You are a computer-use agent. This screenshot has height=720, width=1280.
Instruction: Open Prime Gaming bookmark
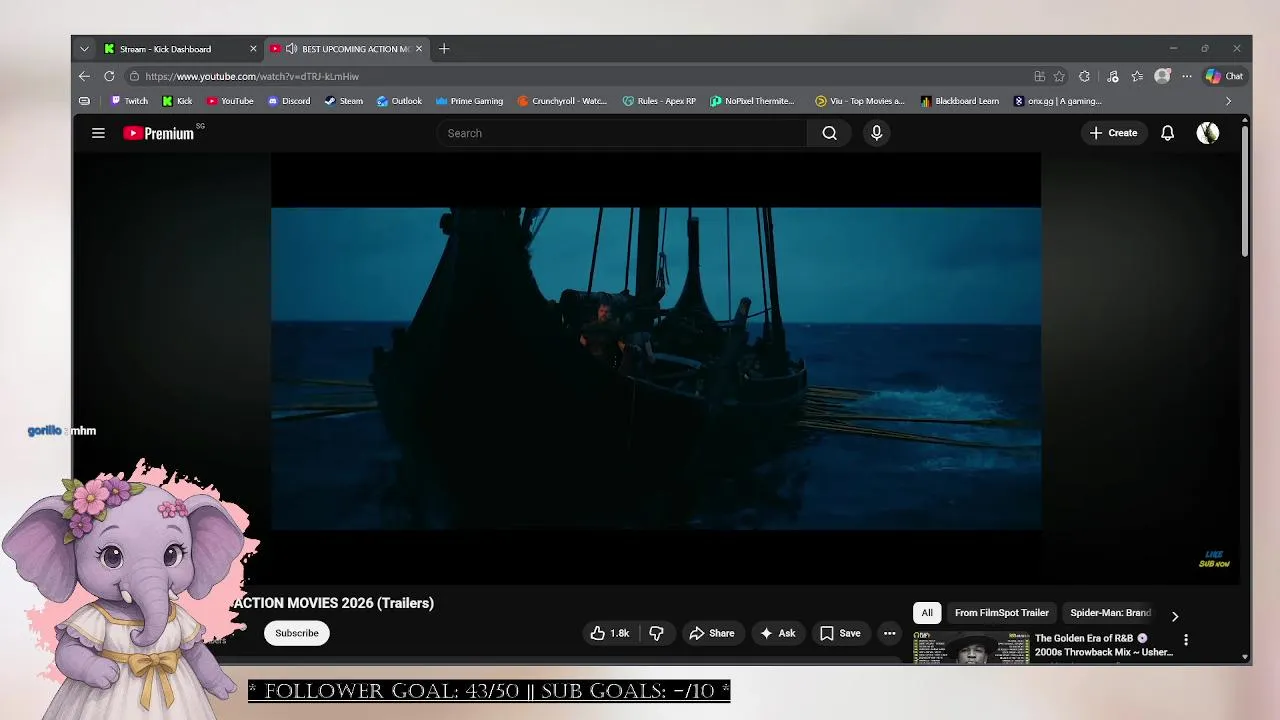click(x=469, y=101)
